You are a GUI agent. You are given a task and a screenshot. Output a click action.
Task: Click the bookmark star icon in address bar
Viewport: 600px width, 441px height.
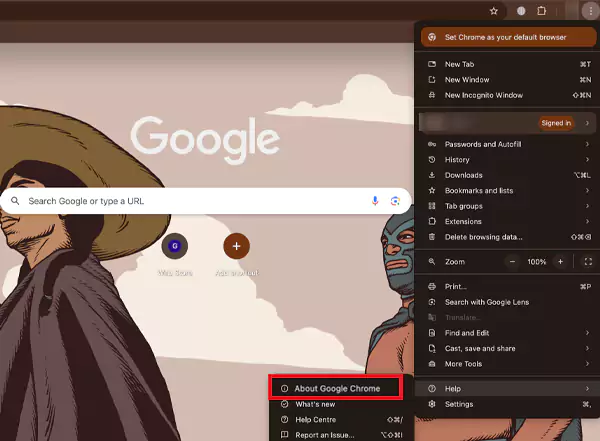[x=494, y=11]
